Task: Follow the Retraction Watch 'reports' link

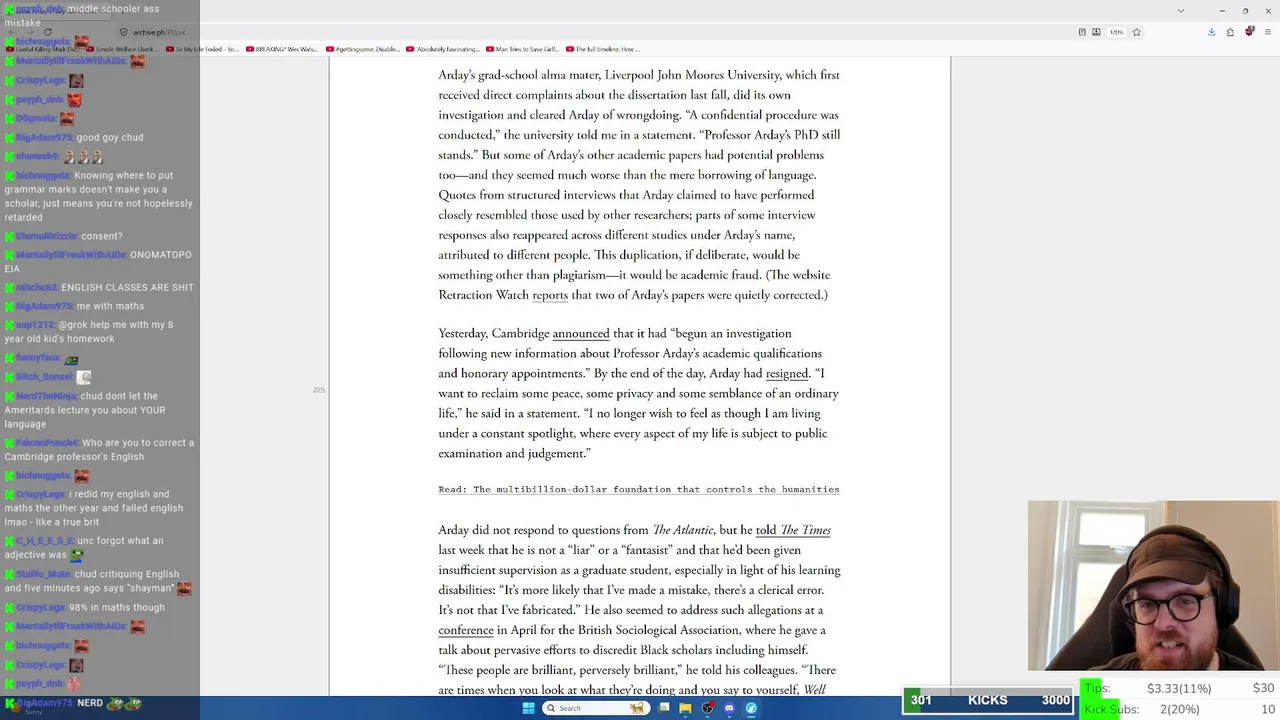Action: (550, 295)
